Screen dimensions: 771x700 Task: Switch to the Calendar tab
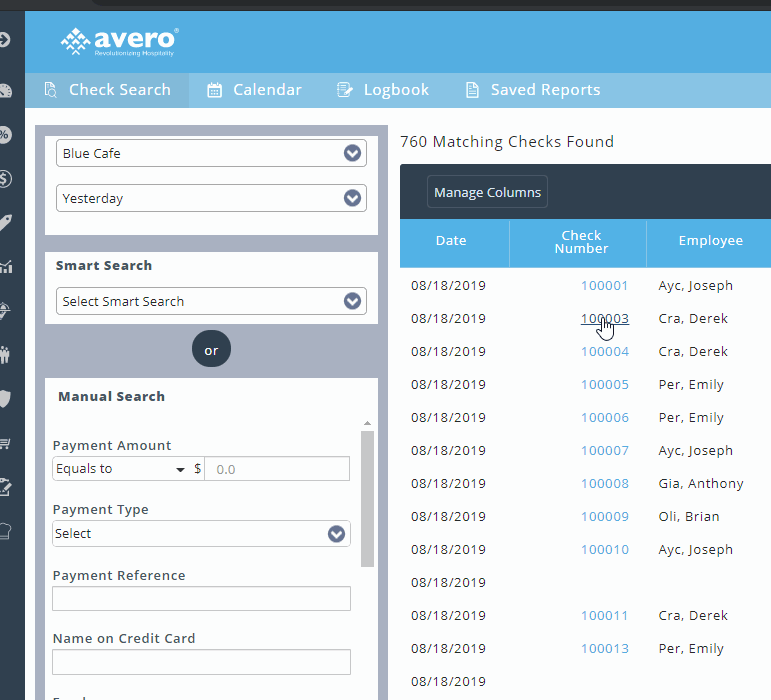coord(254,90)
